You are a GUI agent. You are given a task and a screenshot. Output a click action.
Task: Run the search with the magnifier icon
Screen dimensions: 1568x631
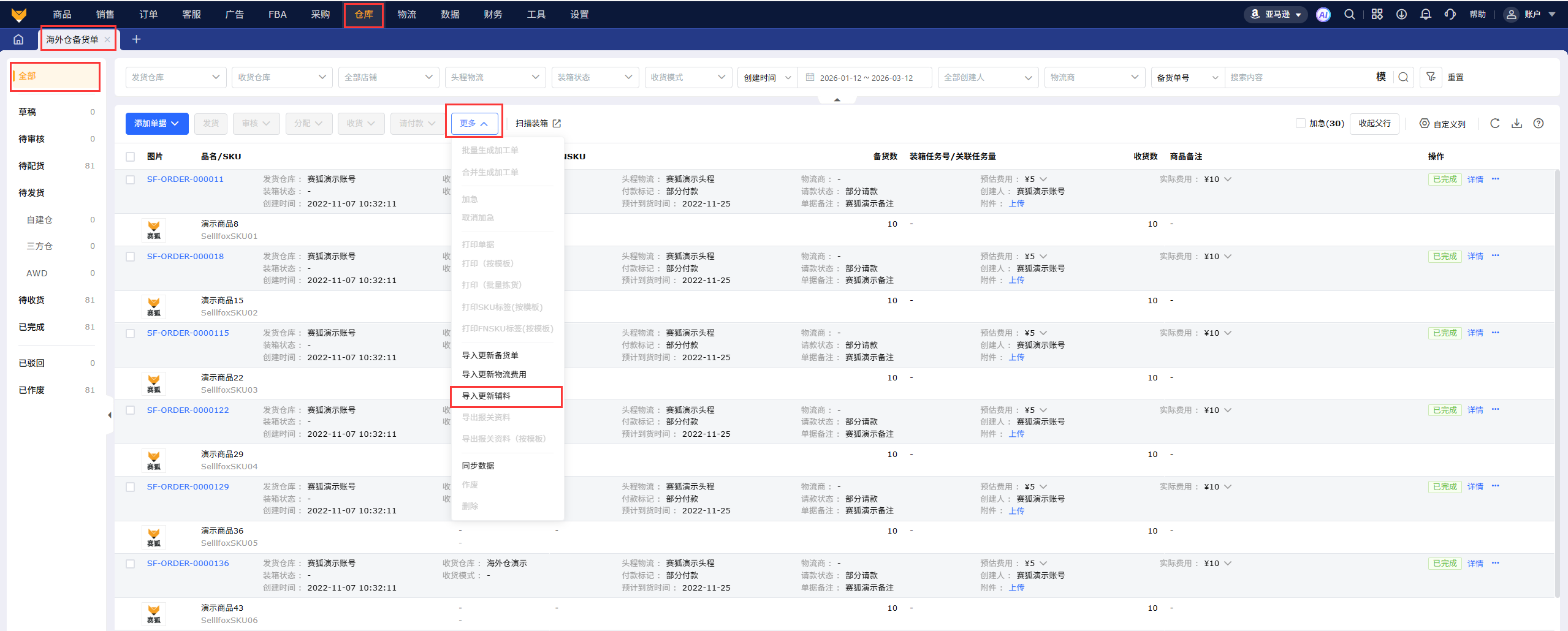pyautogui.click(x=1403, y=77)
